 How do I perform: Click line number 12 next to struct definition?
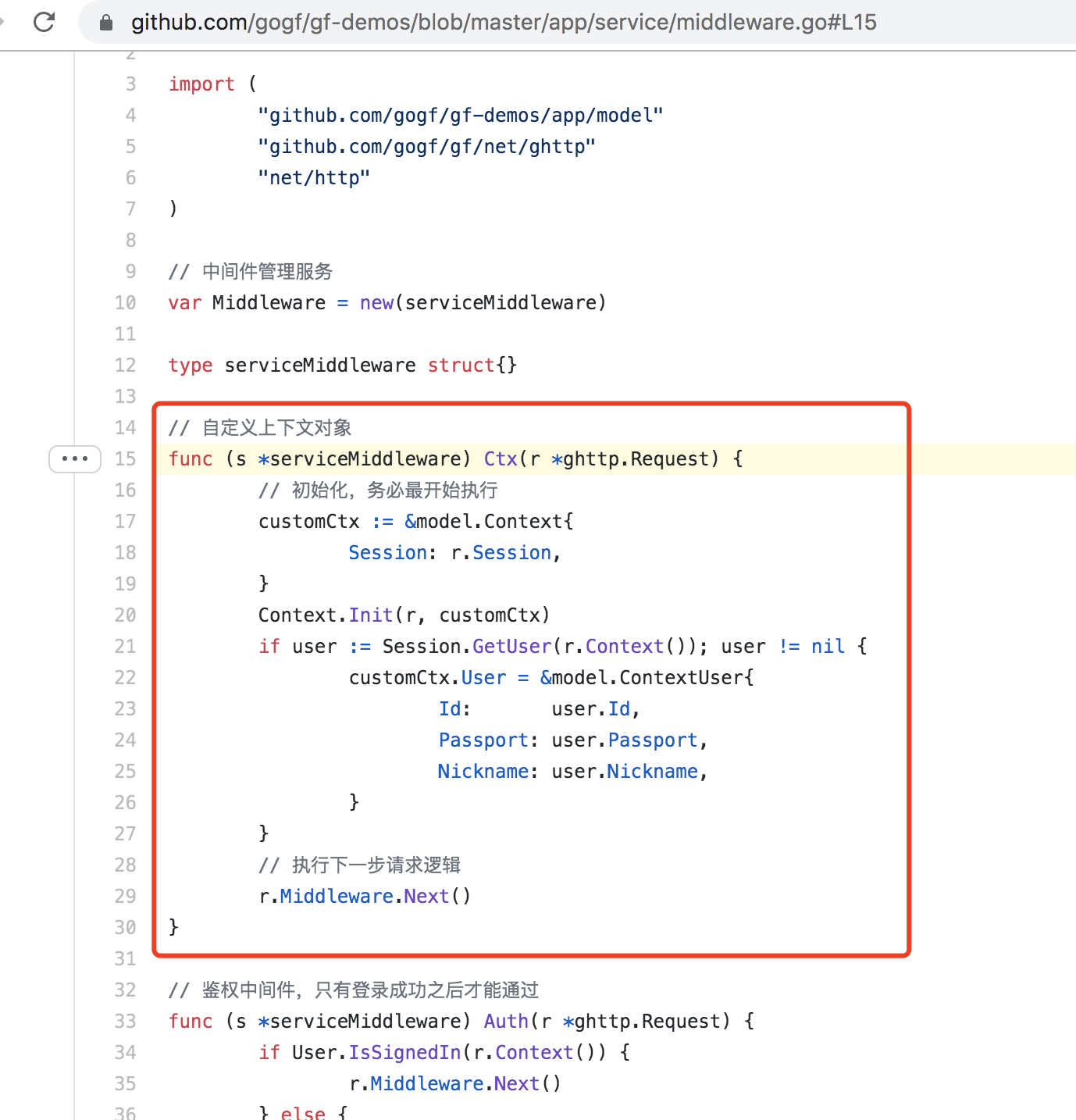(x=125, y=365)
